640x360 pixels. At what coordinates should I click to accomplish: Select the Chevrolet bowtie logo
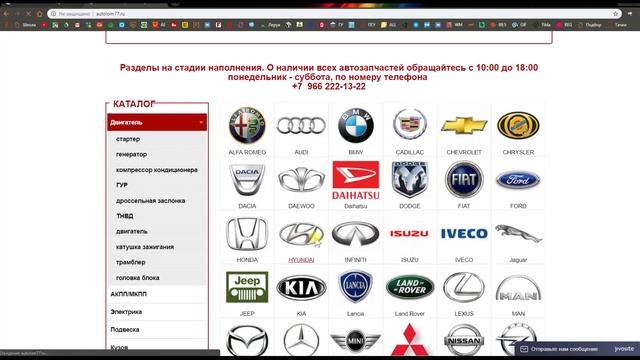click(x=464, y=125)
